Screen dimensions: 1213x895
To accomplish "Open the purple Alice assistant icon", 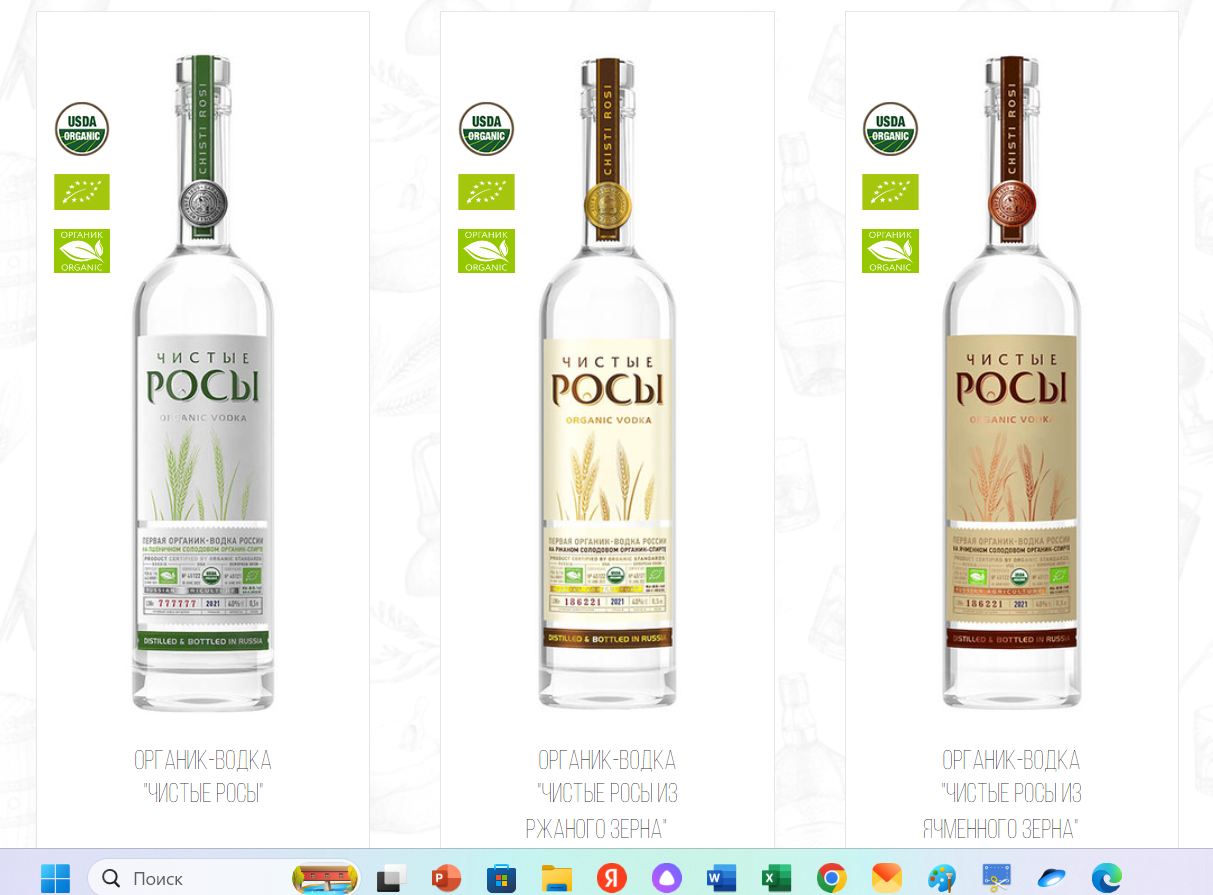I will 666,878.
